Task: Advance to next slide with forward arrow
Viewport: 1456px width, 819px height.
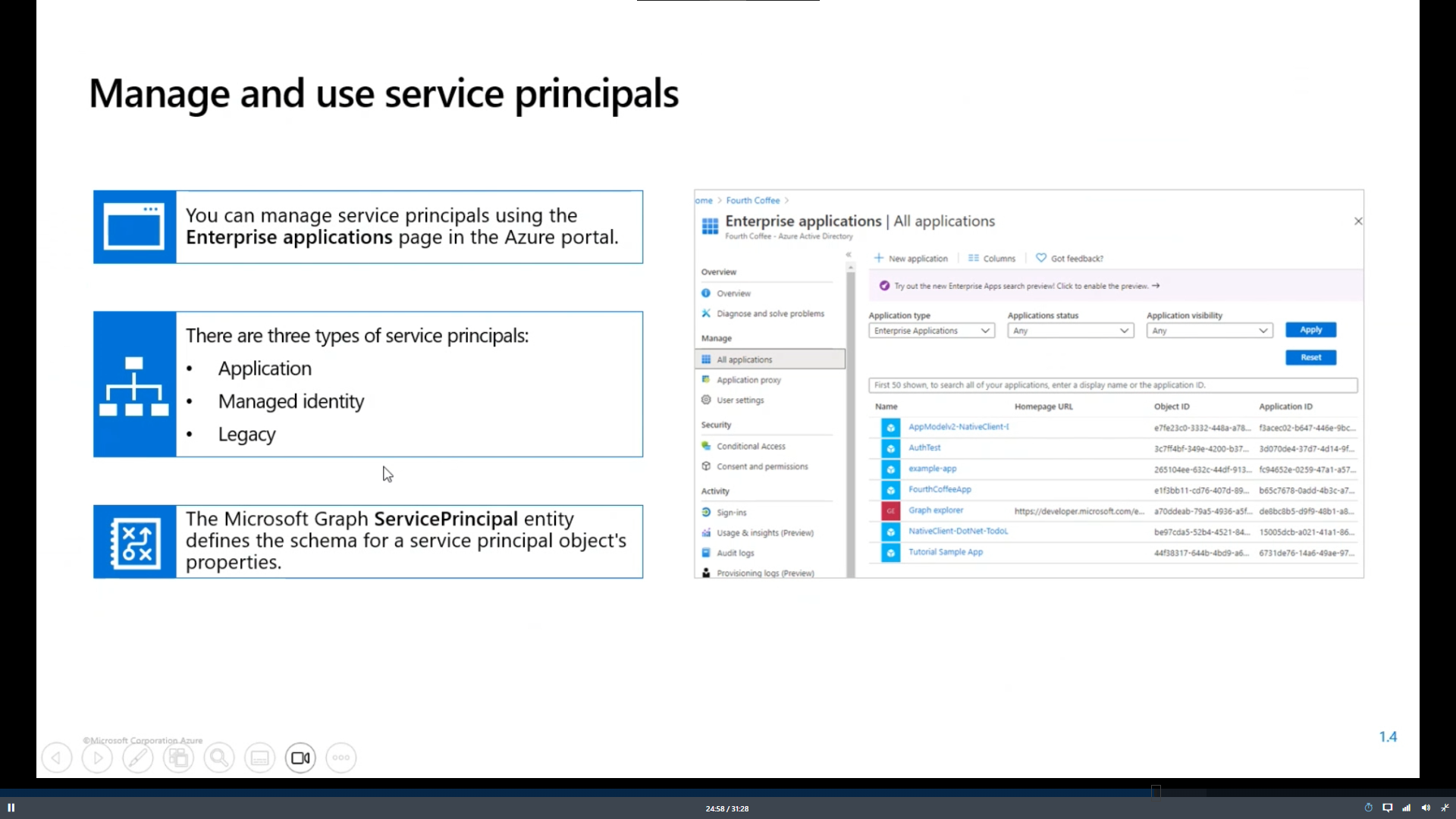Action: pyautogui.click(x=97, y=758)
